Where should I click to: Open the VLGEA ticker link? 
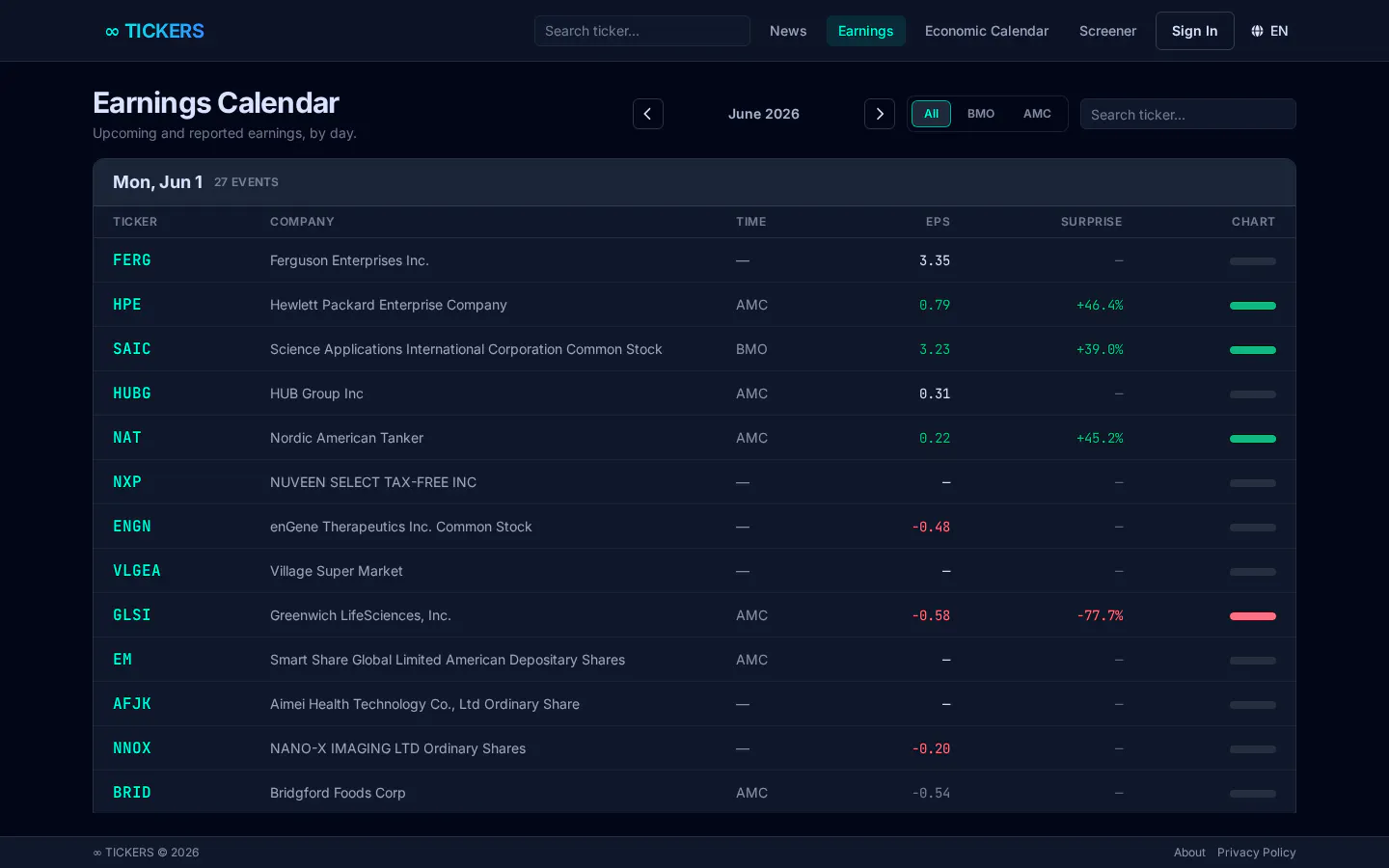137,571
